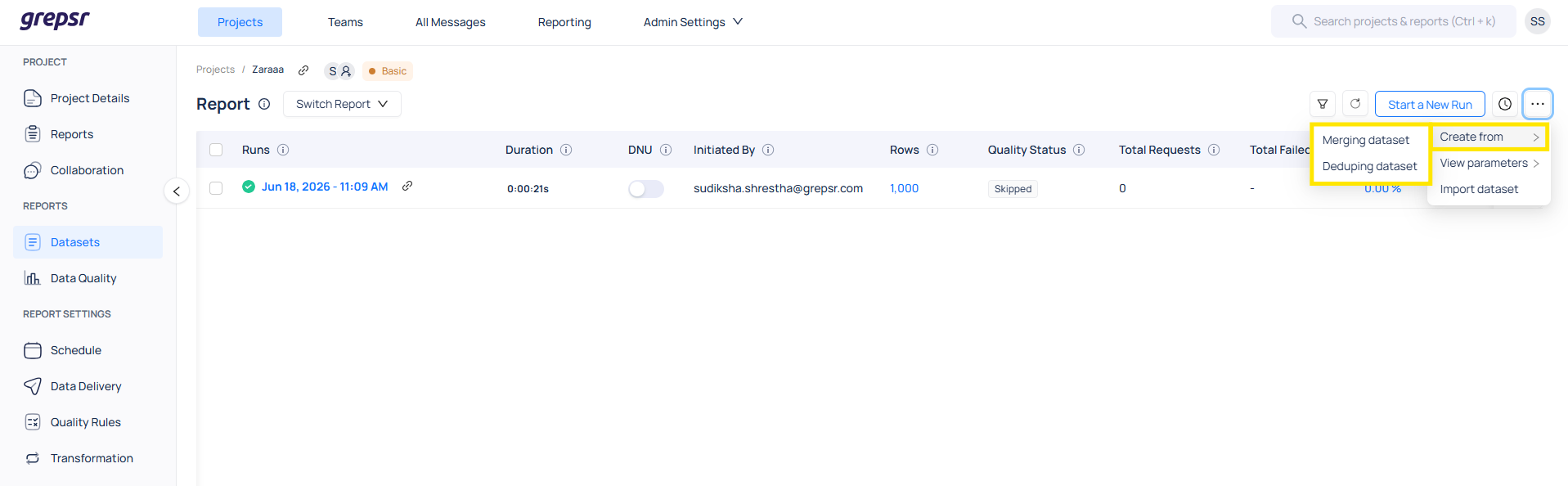Click the filter funnel icon
Image resolution: width=1568 pixels, height=486 pixels.
[x=1323, y=104]
